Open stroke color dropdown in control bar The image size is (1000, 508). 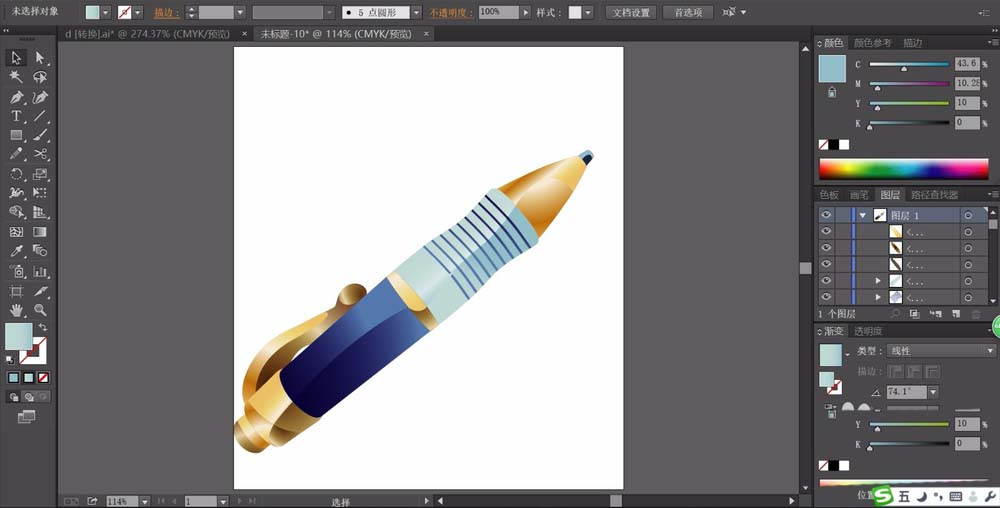(x=138, y=12)
